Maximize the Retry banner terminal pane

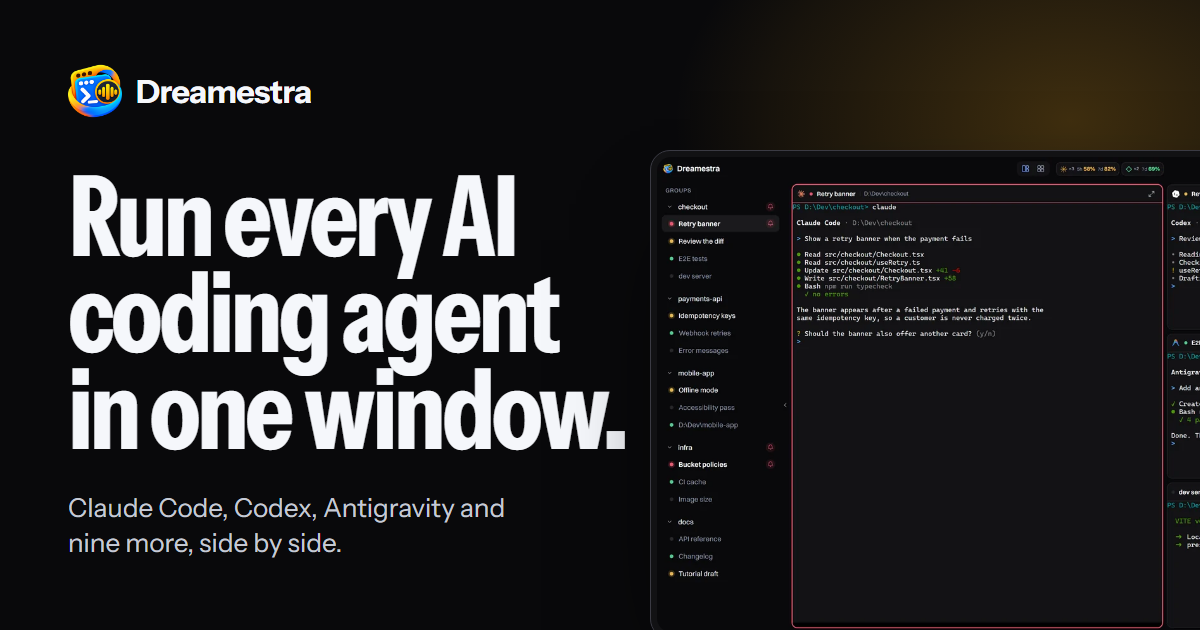(1151, 193)
